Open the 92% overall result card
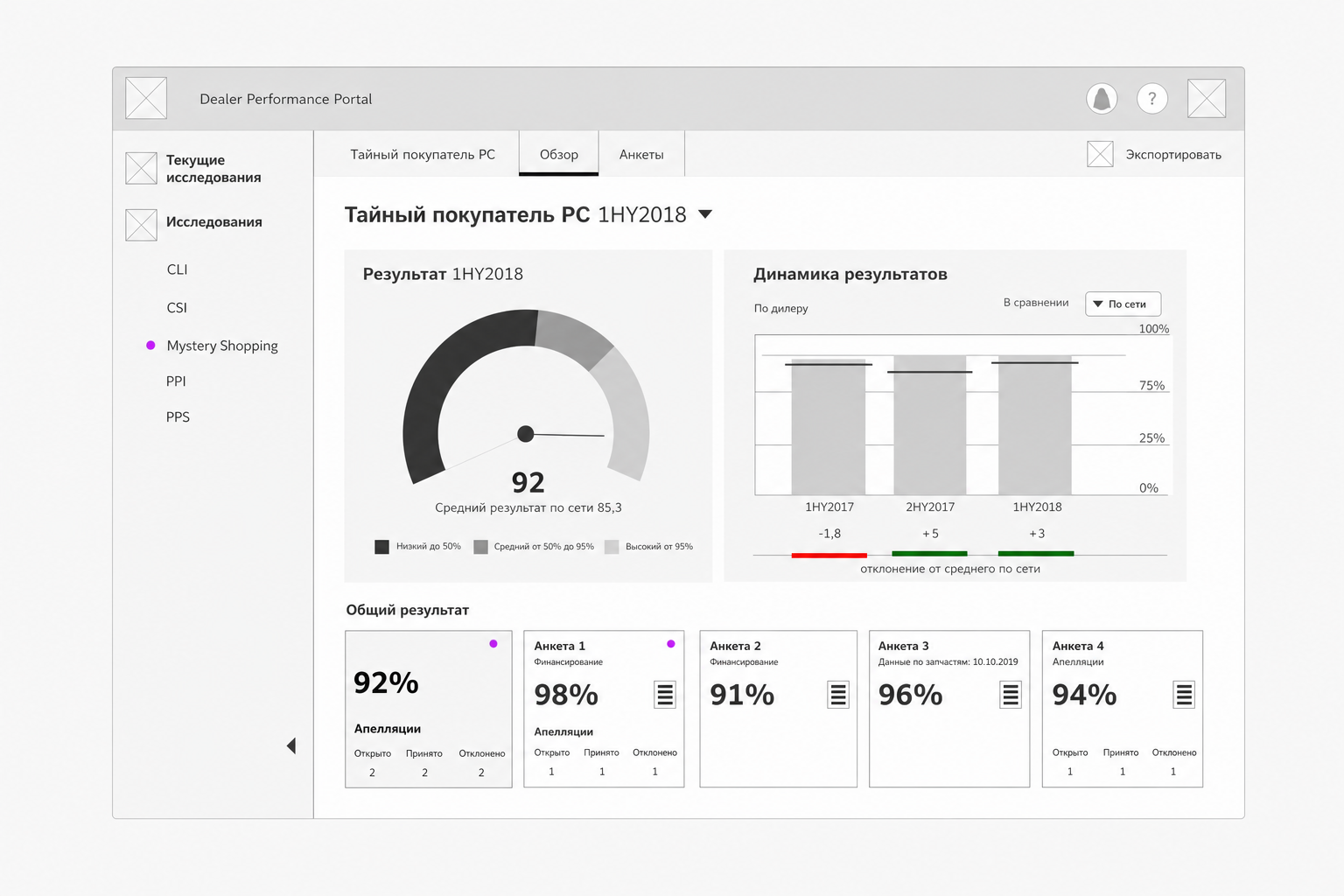This screenshot has width=1344, height=896. coord(429,709)
